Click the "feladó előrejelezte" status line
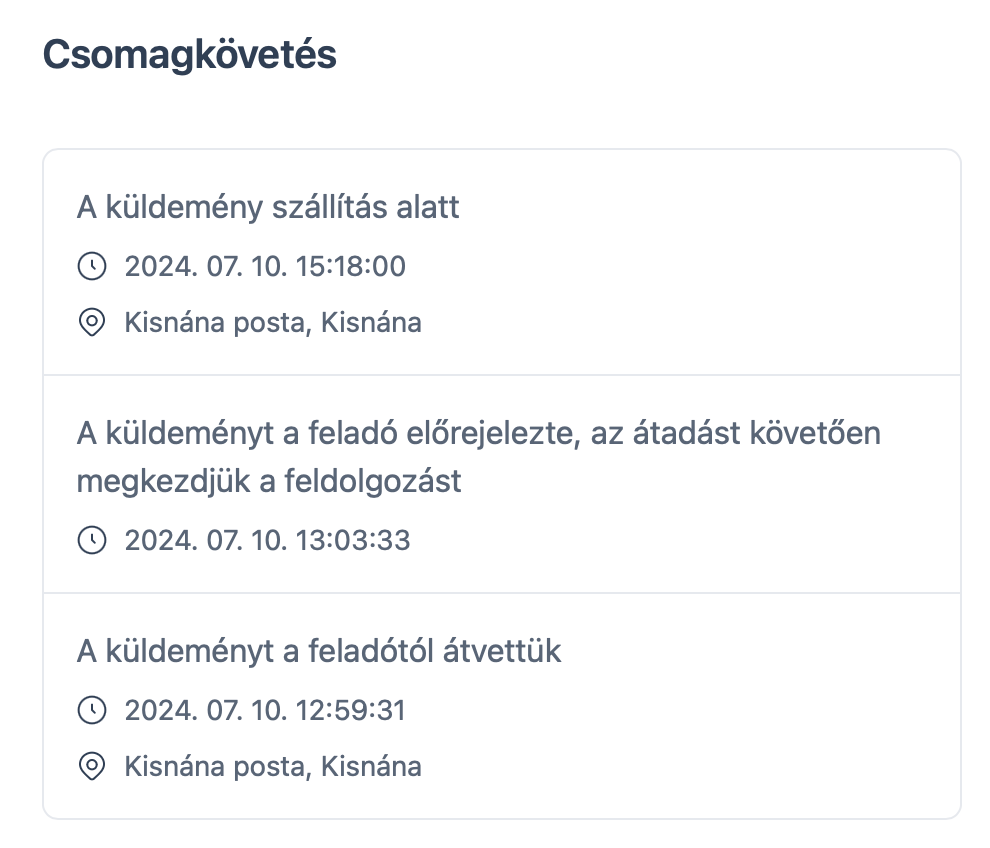Viewport: 990px width, 848px height. 478,433
